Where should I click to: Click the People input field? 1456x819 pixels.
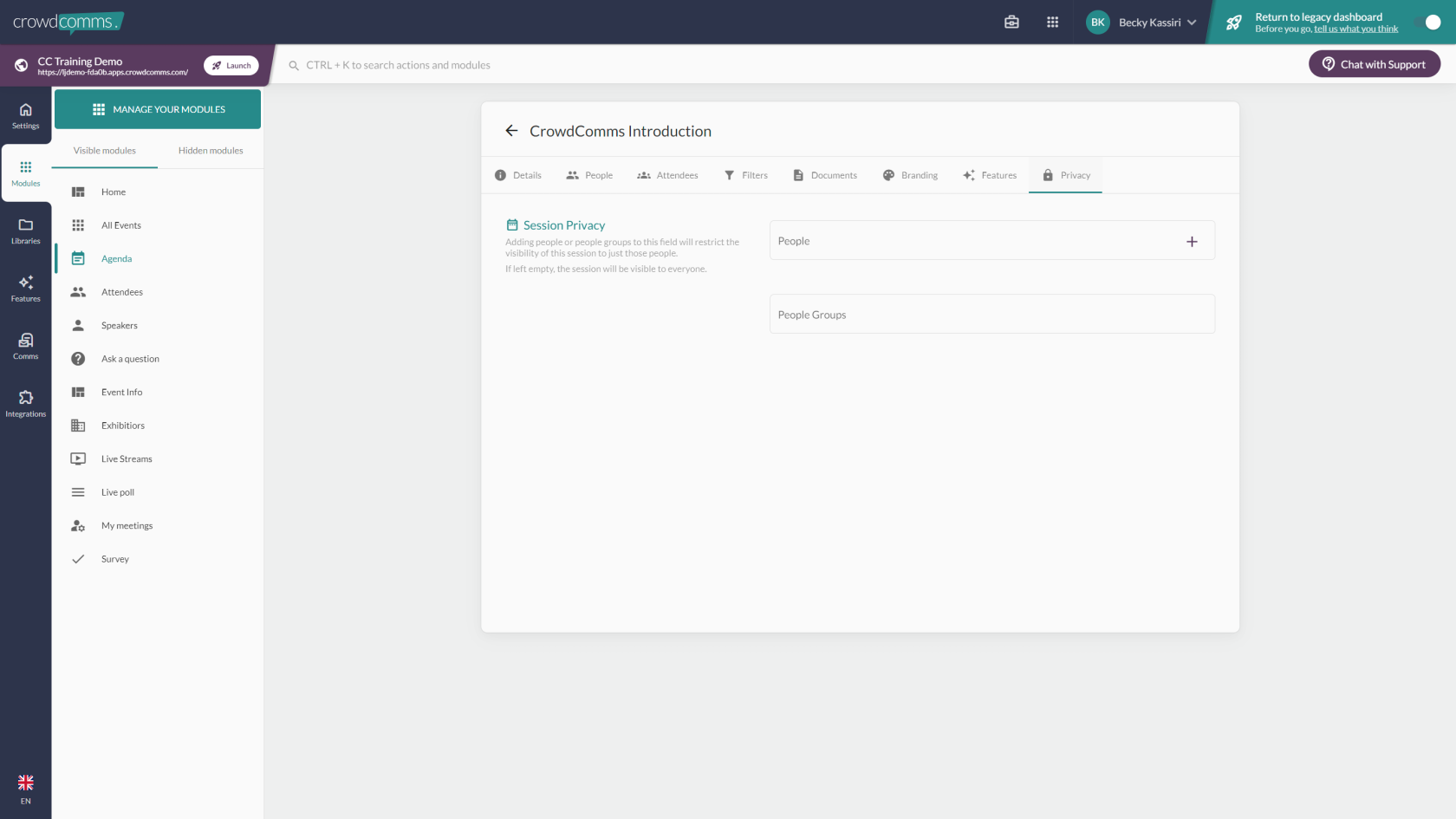[x=991, y=241]
